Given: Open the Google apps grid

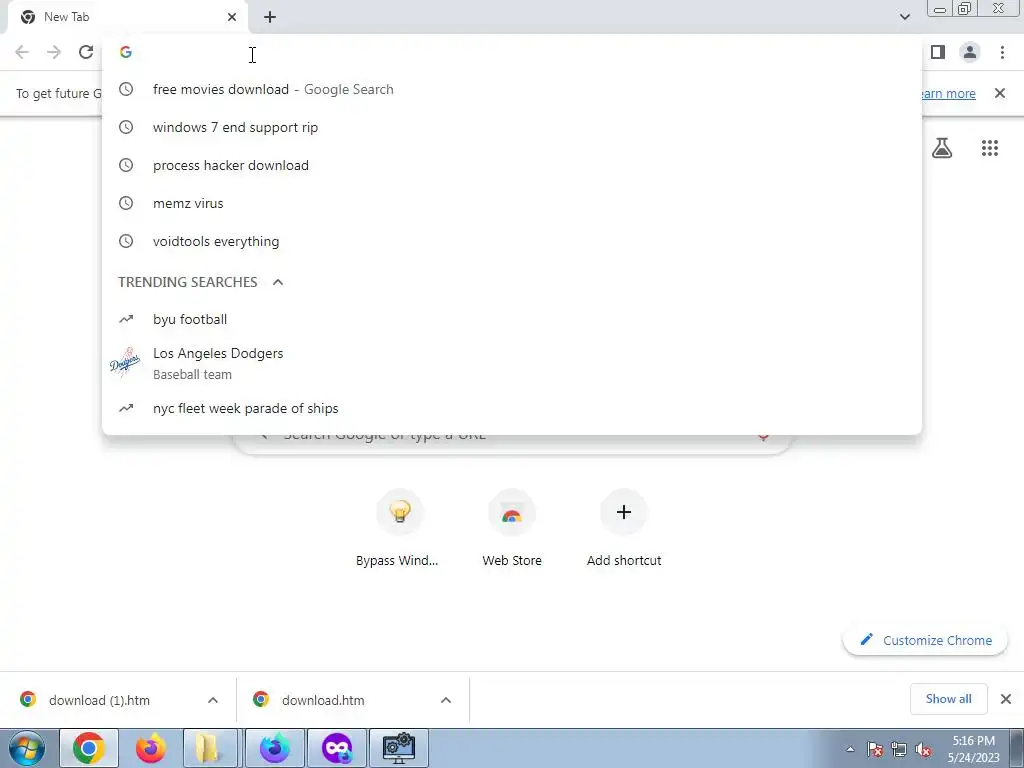Looking at the screenshot, I should (x=990, y=148).
